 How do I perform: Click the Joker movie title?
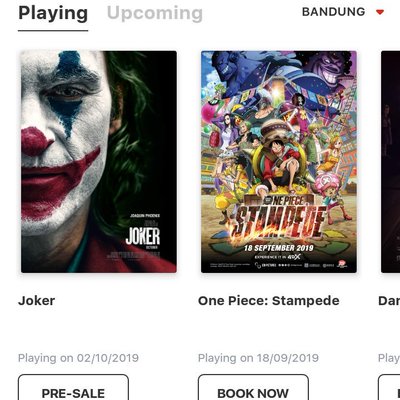[x=36, y=301]
